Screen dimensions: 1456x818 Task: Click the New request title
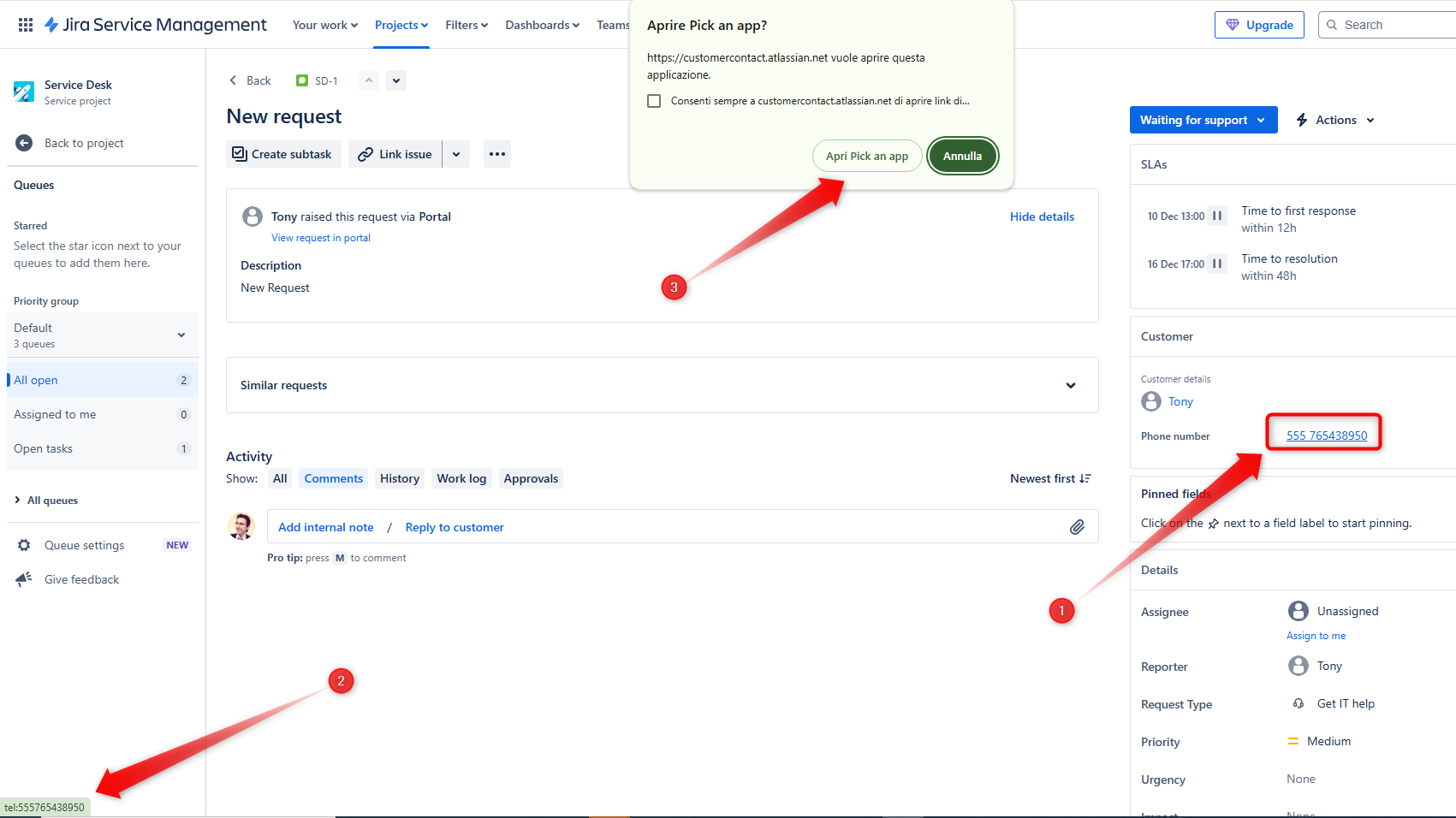(284, 116)
